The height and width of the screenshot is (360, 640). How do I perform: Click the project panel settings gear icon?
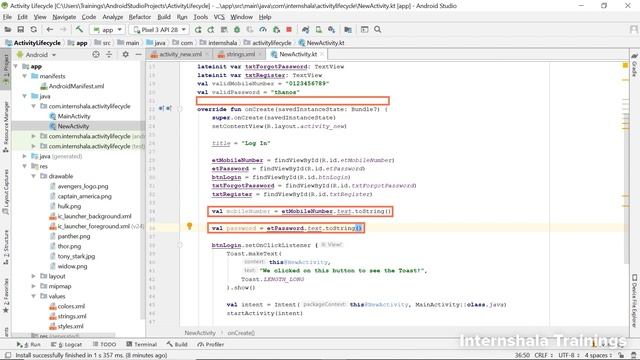tap(125, 54)
